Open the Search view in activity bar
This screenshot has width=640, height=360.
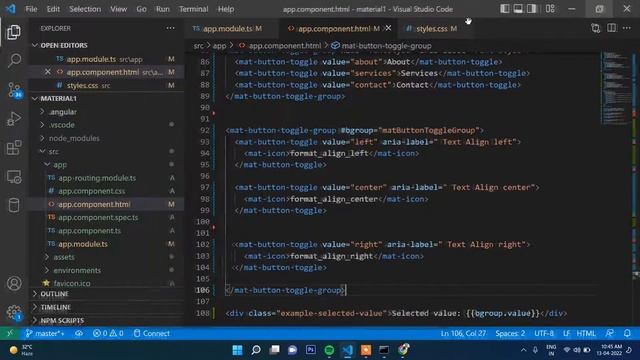tap(14, 60)
